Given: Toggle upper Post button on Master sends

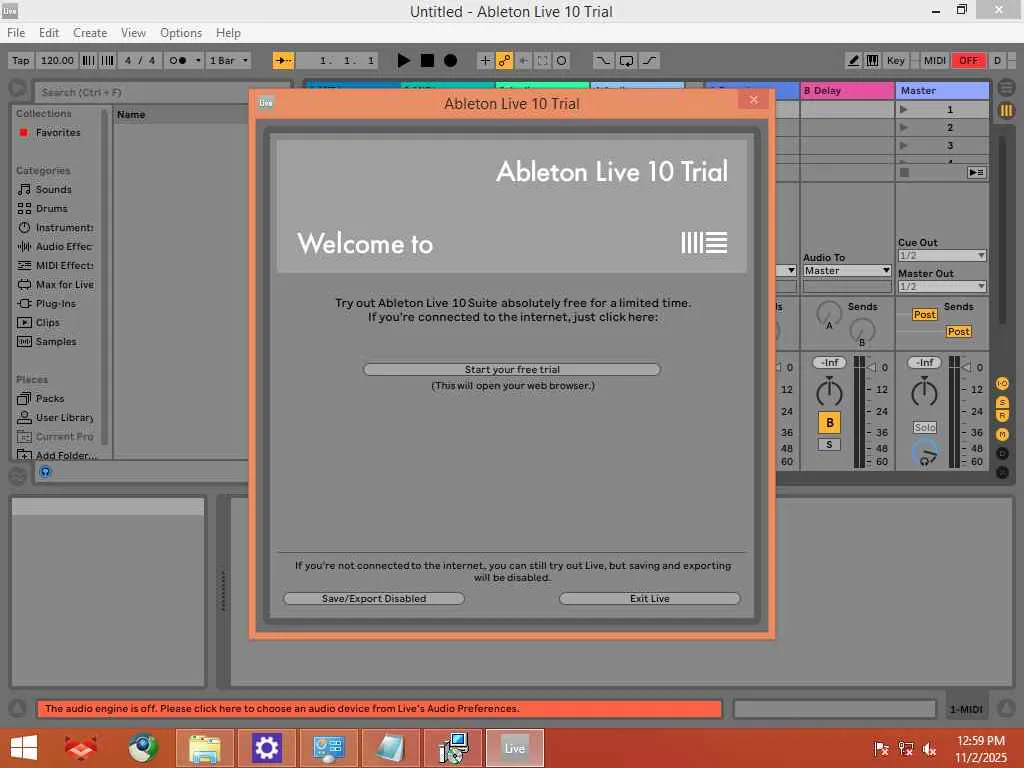Looking at the screenshot, I should [x=924, y=314].
